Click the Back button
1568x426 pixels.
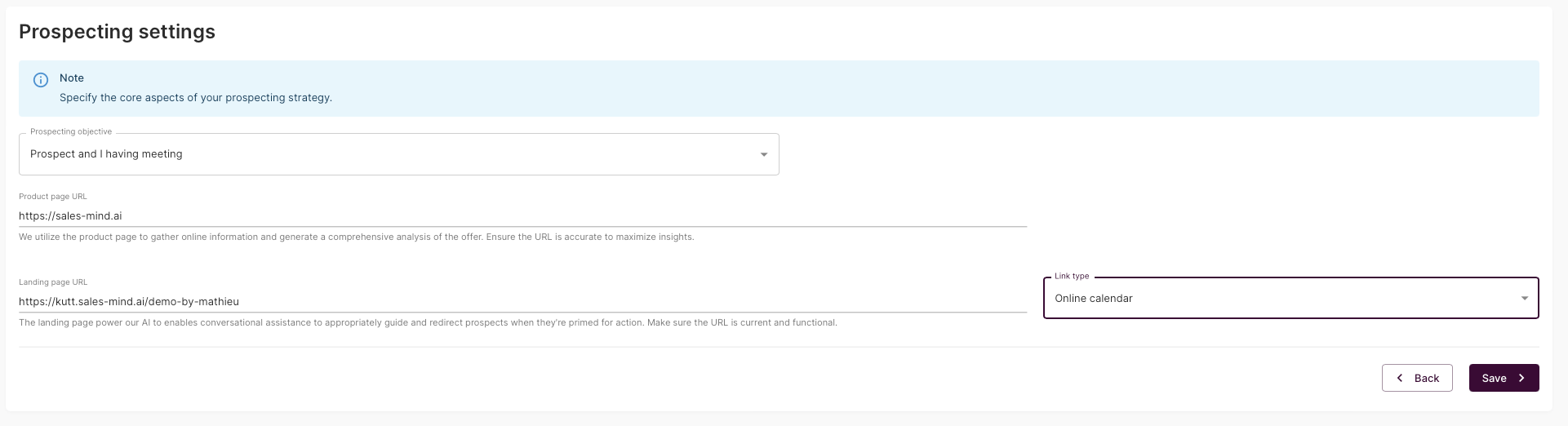[1417, 378]
